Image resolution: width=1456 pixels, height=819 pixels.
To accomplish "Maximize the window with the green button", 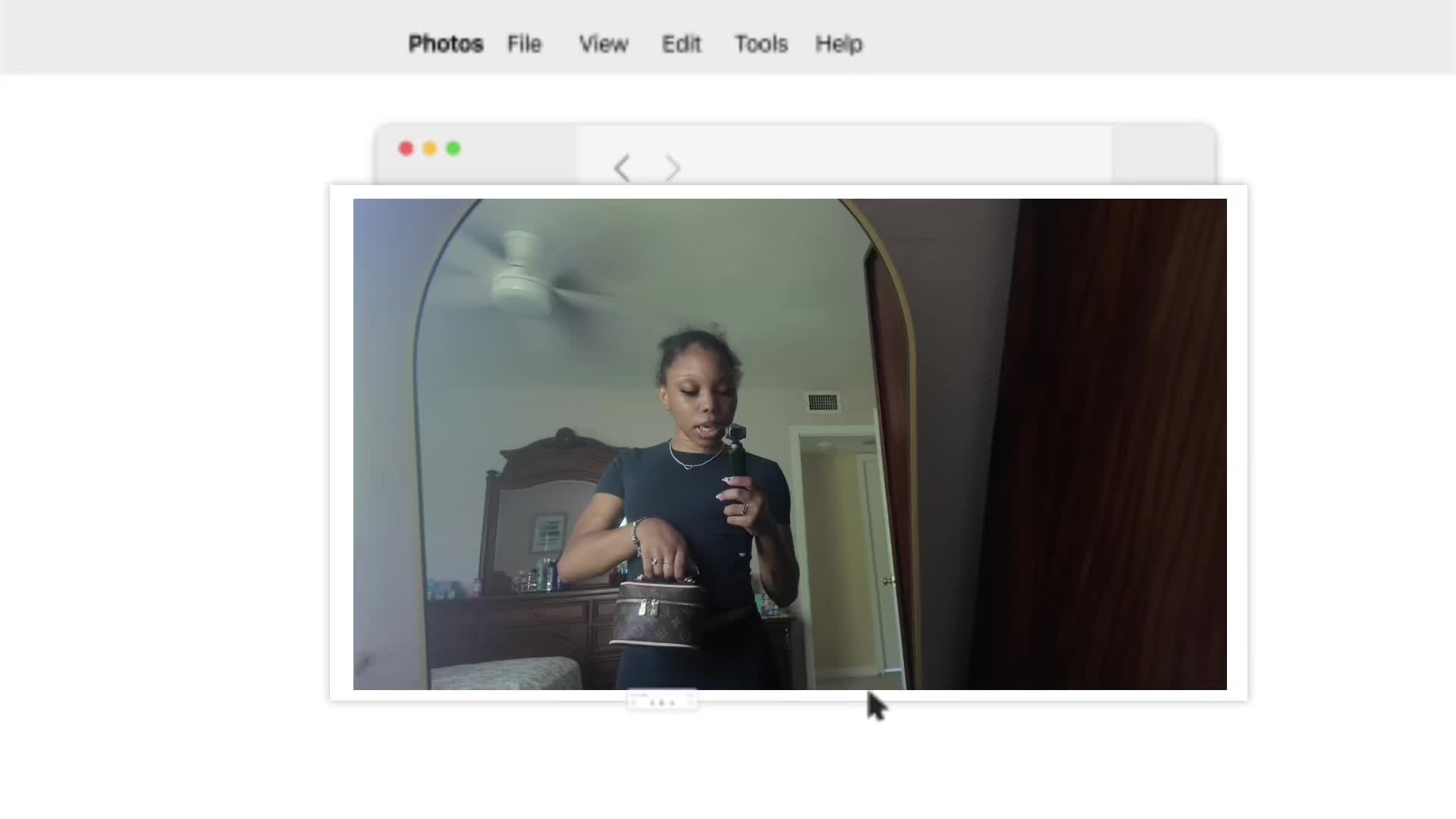I will tap(453, 149).
